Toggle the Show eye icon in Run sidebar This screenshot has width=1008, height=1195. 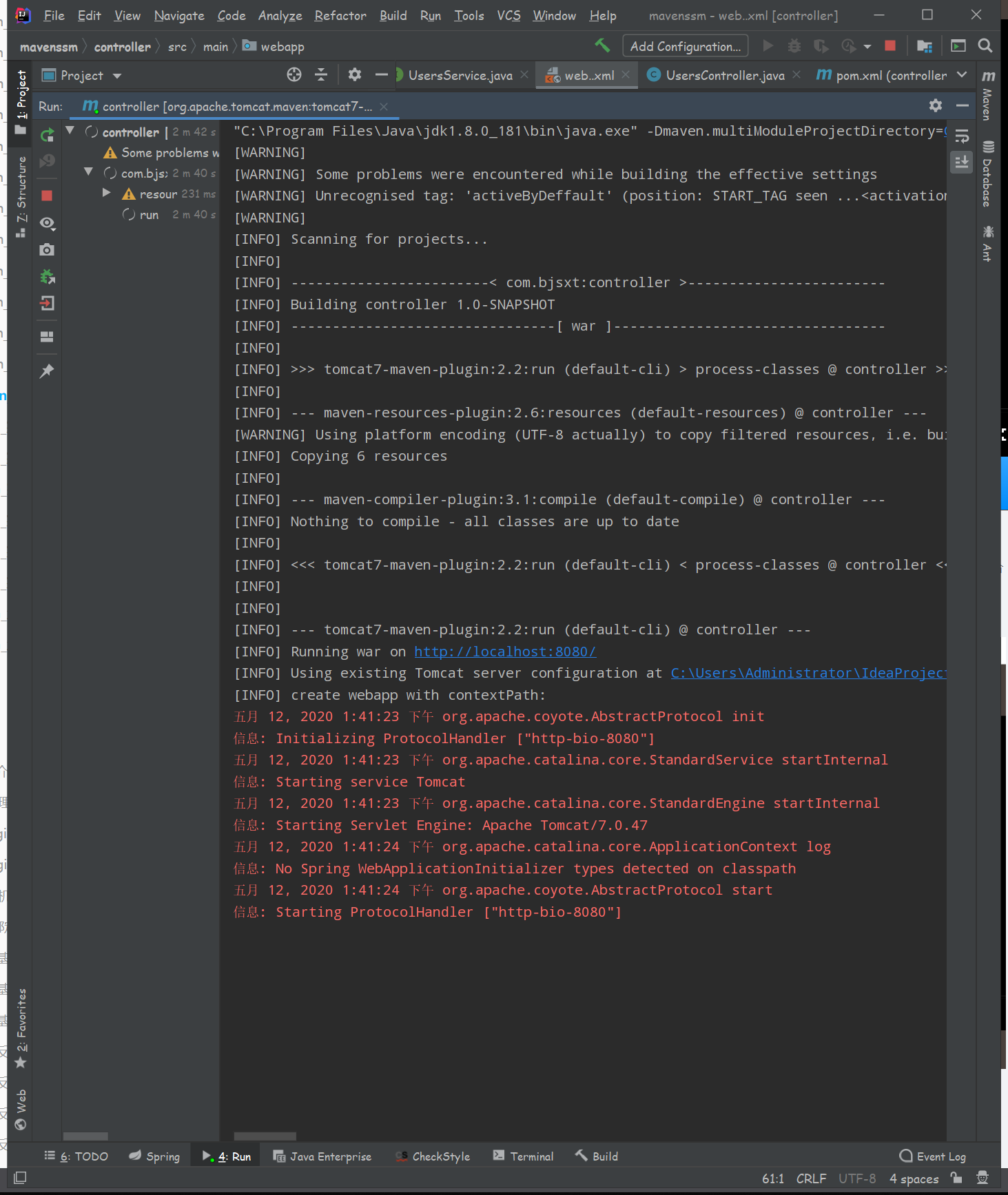click(x=47, y=222)
